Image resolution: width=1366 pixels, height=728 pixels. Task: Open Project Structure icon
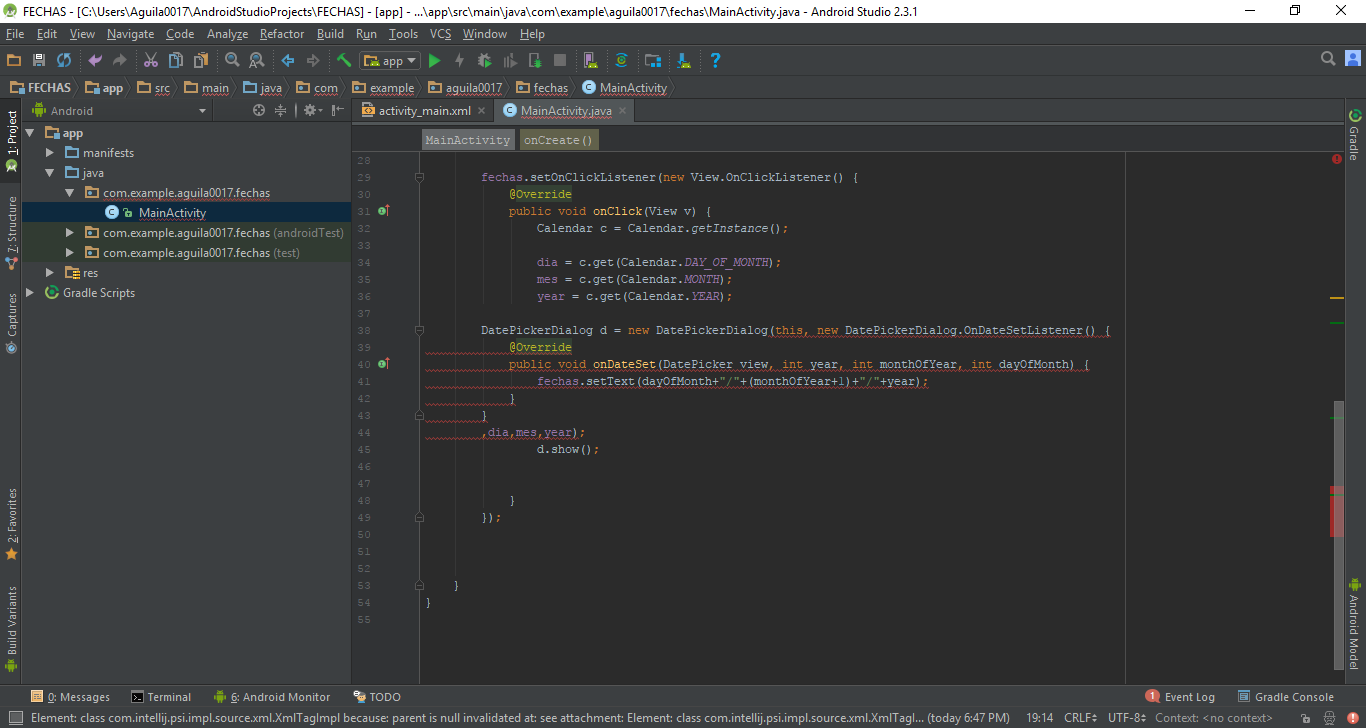pyautogui.click(x=653, y=61)
